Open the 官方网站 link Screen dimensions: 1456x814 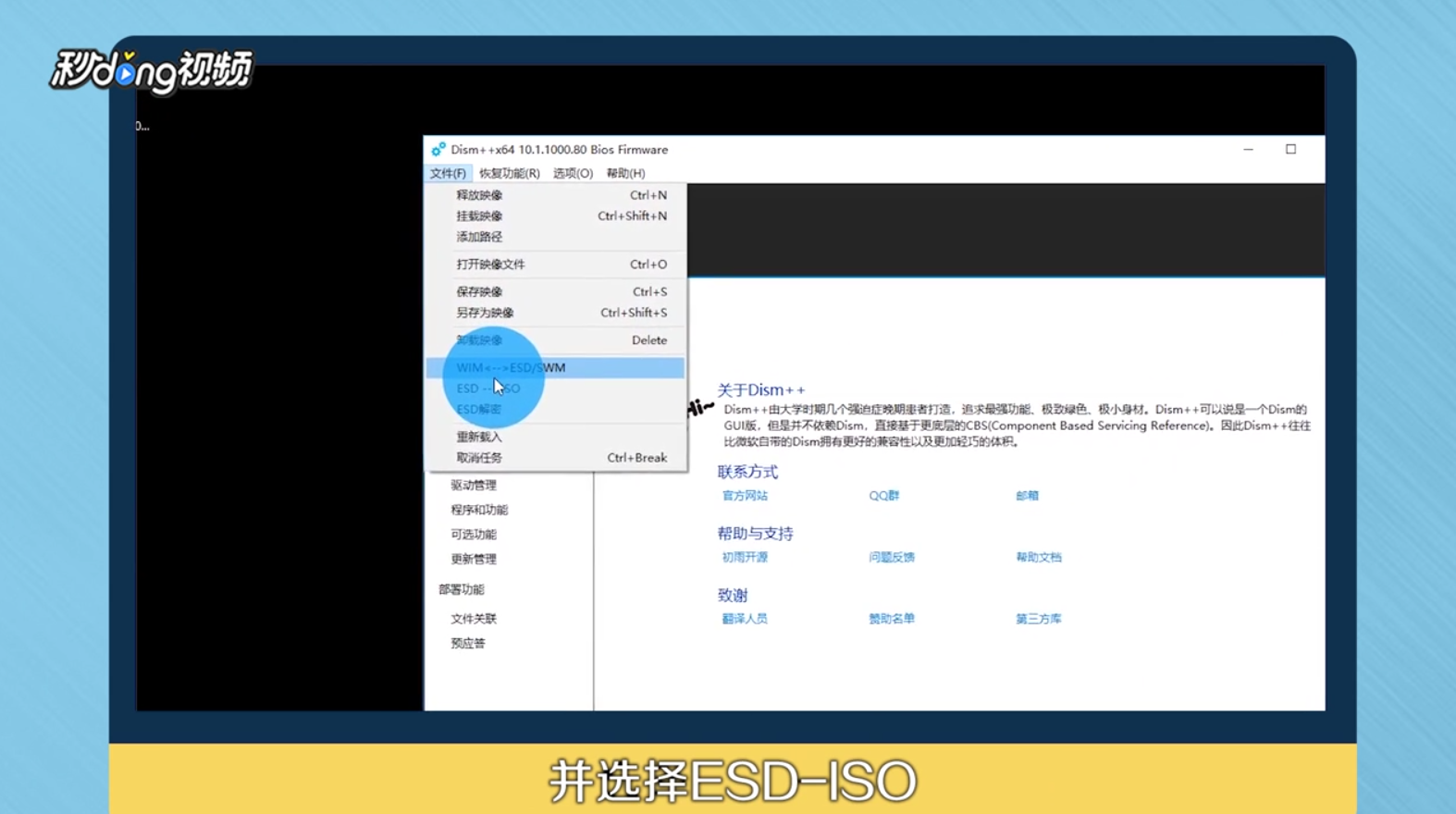point(745,496)
